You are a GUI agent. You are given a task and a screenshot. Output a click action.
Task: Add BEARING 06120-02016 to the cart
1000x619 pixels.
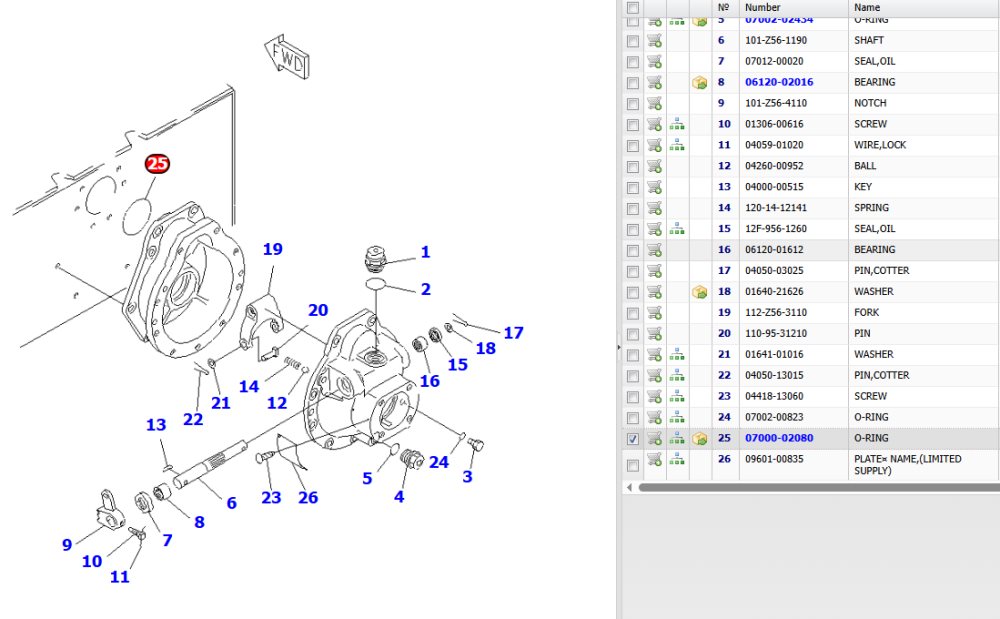[x=654, y=82]
